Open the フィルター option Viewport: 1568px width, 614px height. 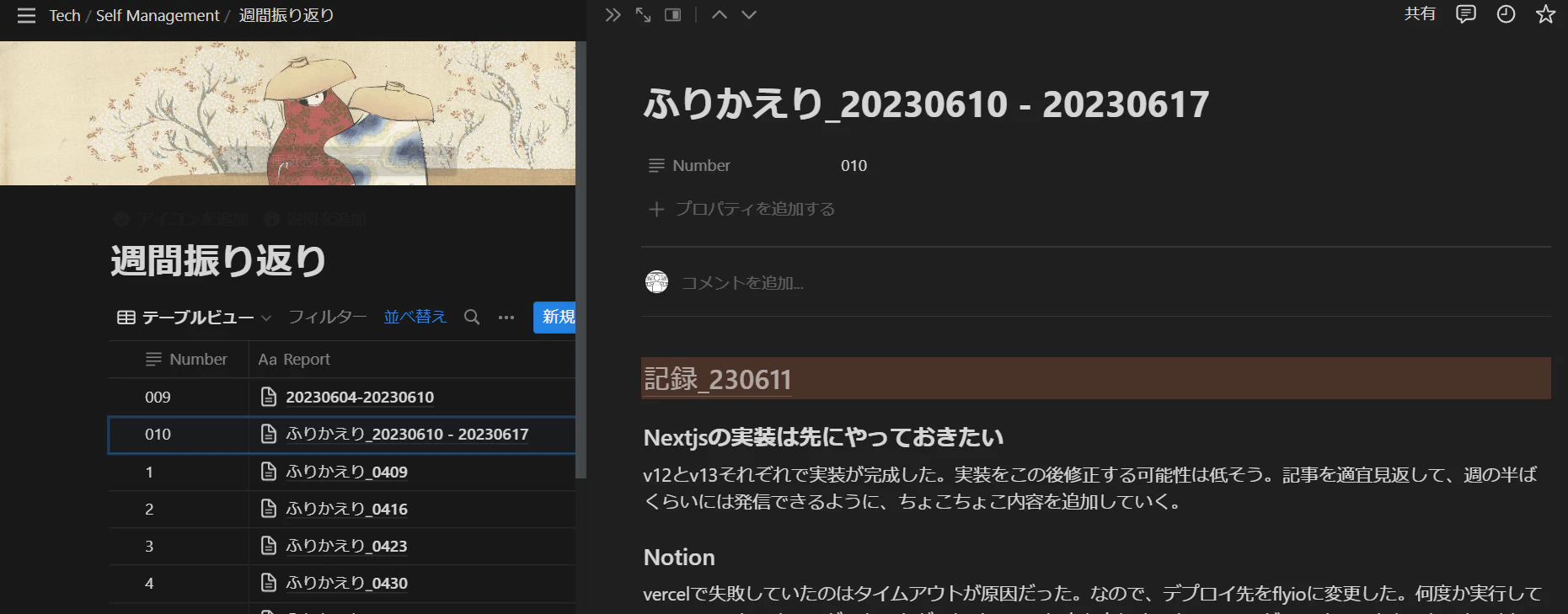coord(327,317)
